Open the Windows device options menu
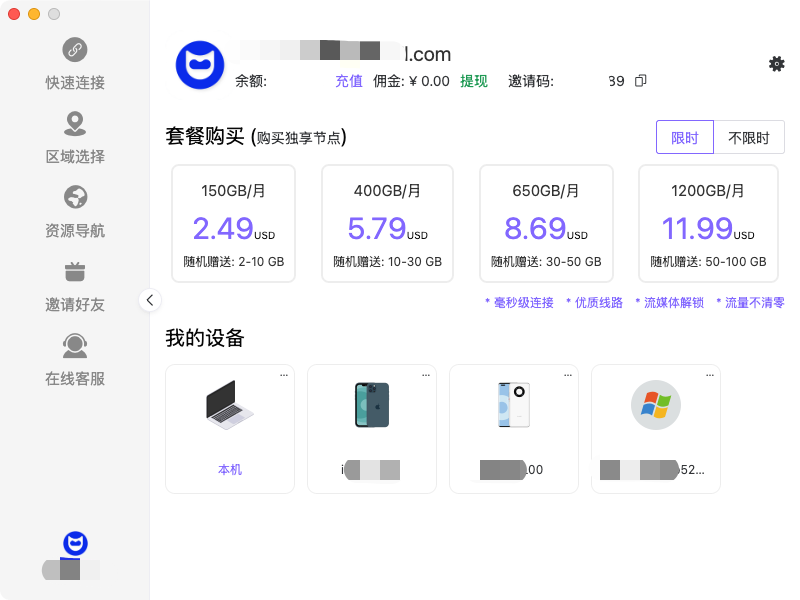Viewport: 800px width, 600px height. pyautogui.click(x=710, y=375)
